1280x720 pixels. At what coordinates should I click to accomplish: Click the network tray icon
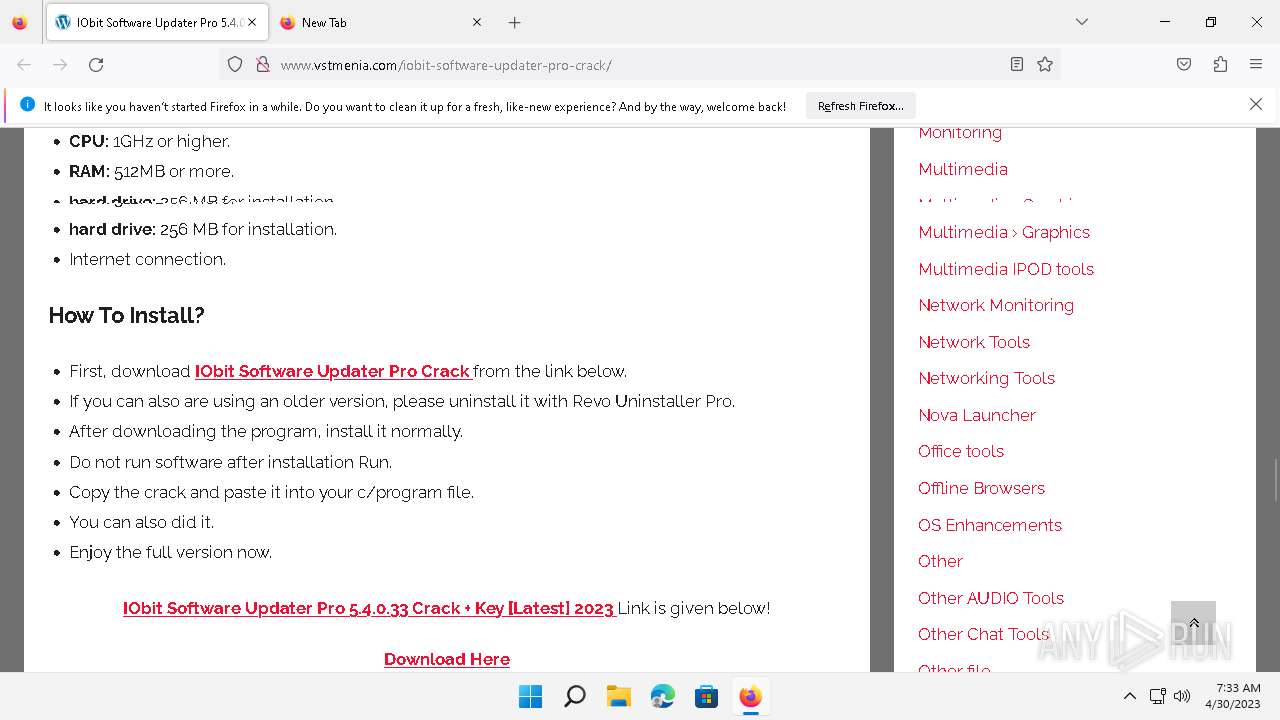click(x=1157, y=696)
